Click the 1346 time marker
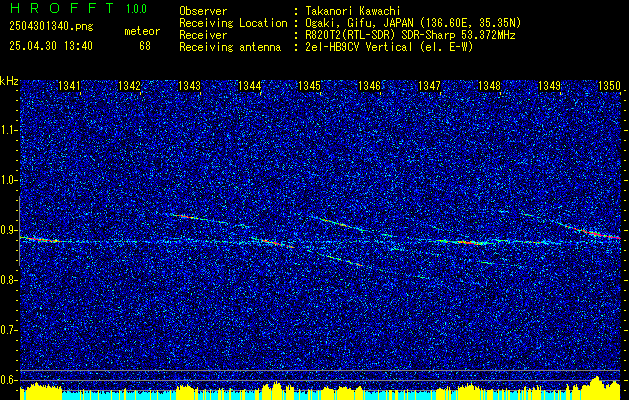Screen dimensions: 629x400 coord(369,85)
